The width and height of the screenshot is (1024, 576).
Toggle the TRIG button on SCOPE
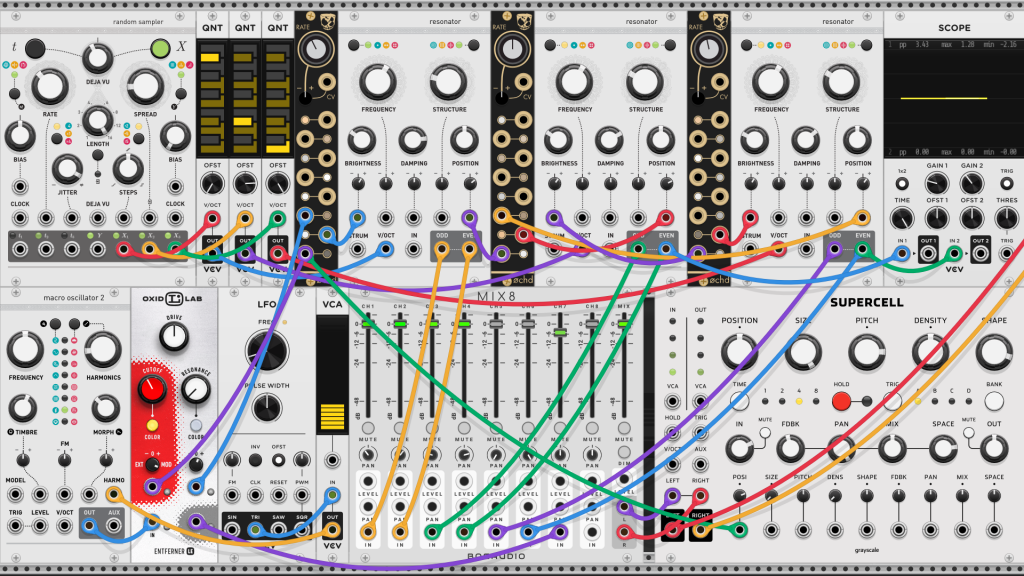[x=1006, y=184]
